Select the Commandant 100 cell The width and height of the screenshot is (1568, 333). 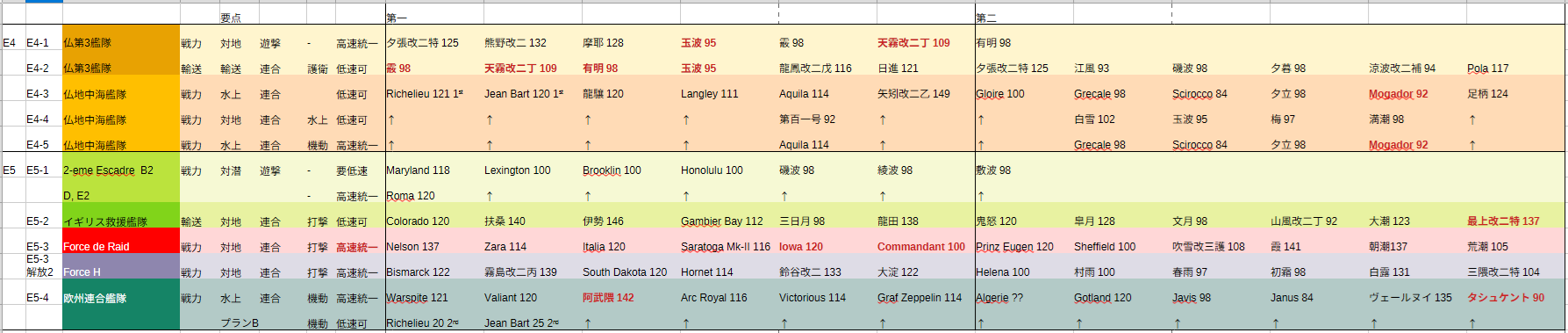[925, 247]
